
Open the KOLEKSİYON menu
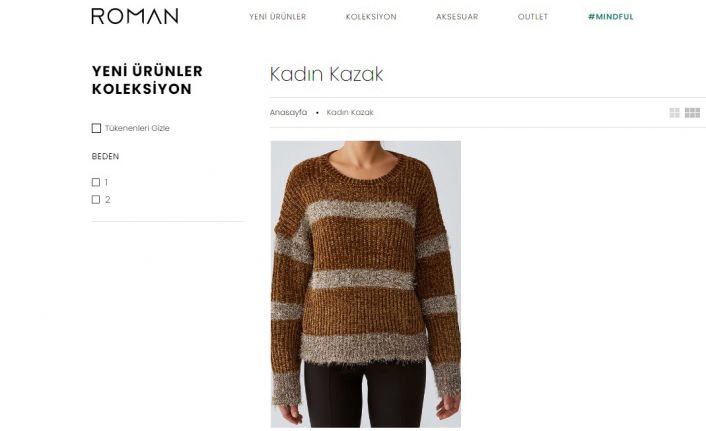click(371, 17)
